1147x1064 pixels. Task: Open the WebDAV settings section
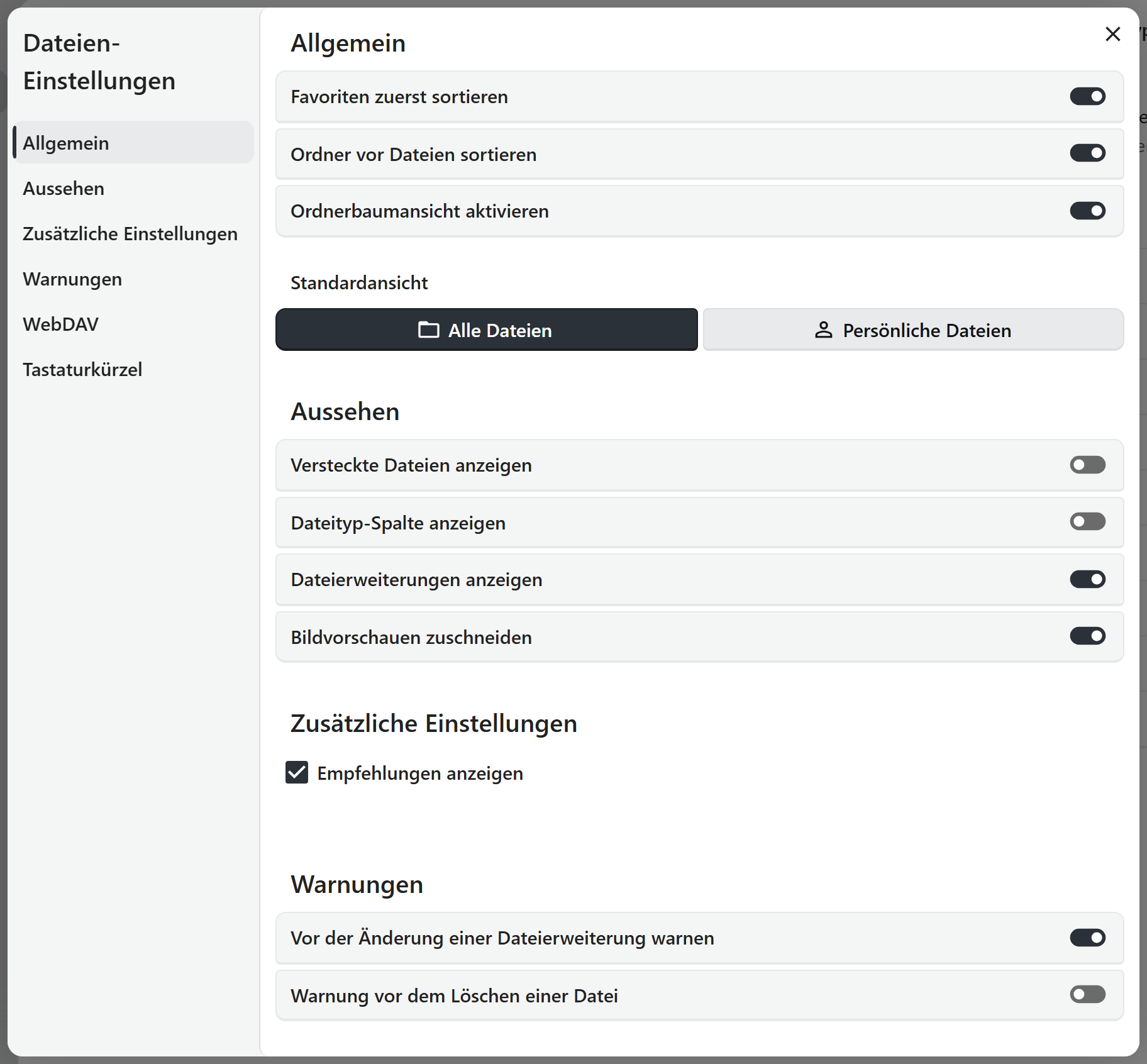[x=133, y=324]
